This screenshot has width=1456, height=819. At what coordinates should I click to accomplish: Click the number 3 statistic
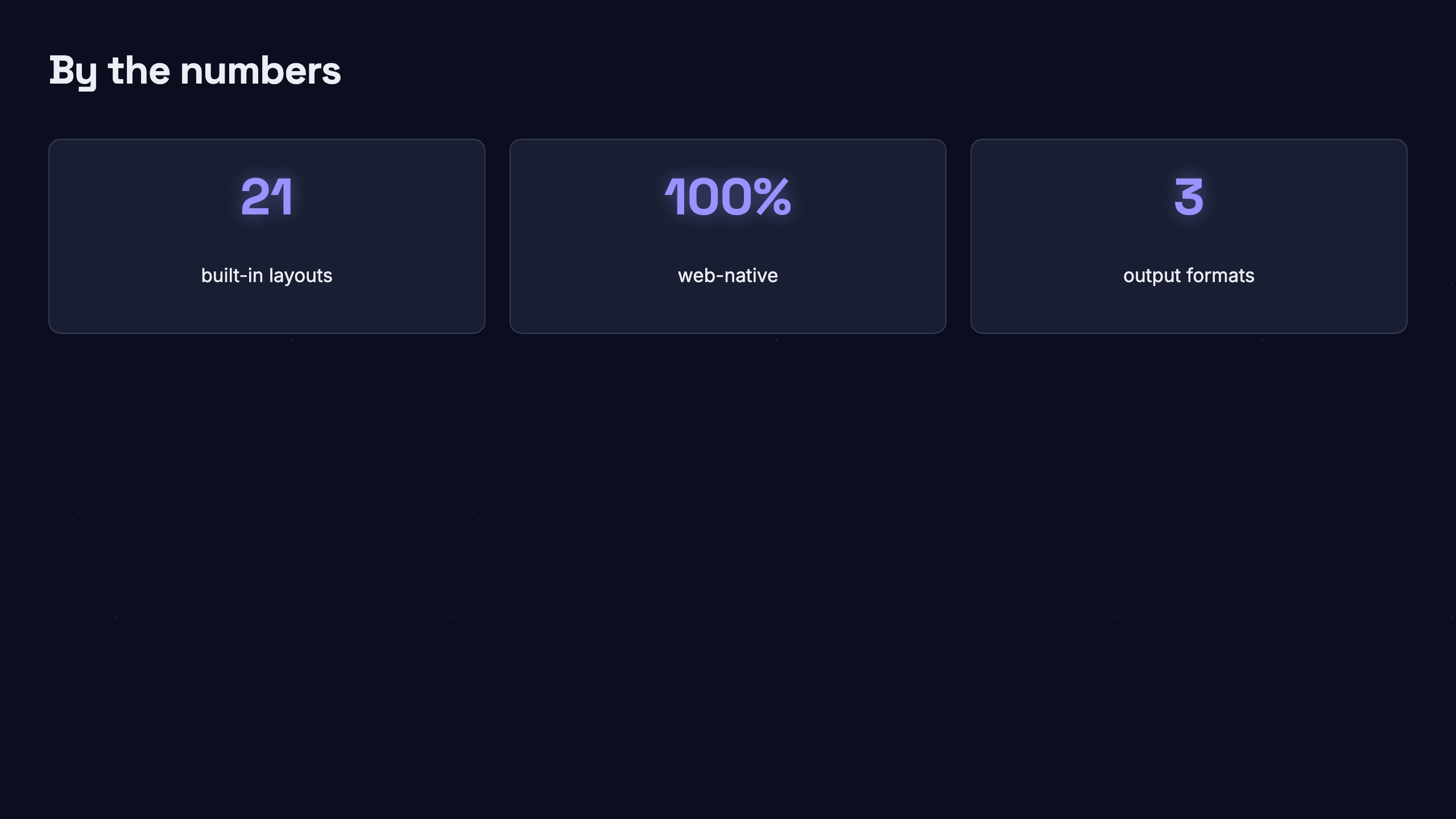(x=1189, y=197)
